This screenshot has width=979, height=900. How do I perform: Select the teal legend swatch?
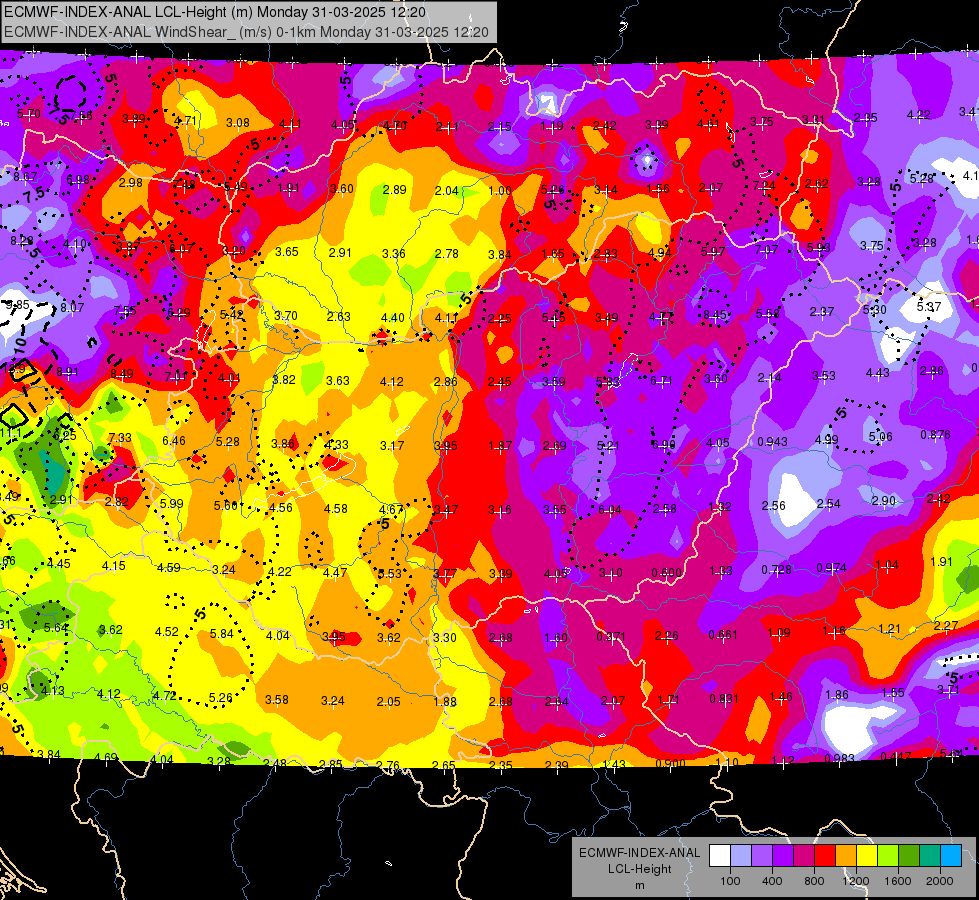click(930, 856)
